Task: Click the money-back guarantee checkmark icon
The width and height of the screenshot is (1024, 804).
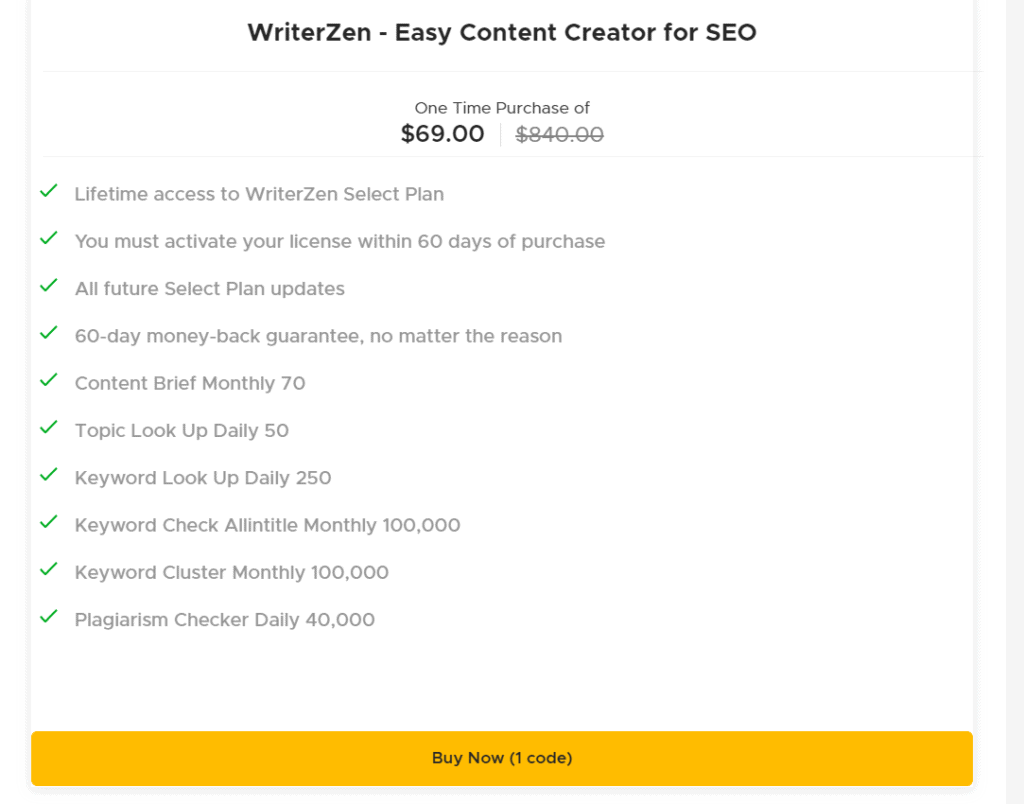Action: point(48,333)
